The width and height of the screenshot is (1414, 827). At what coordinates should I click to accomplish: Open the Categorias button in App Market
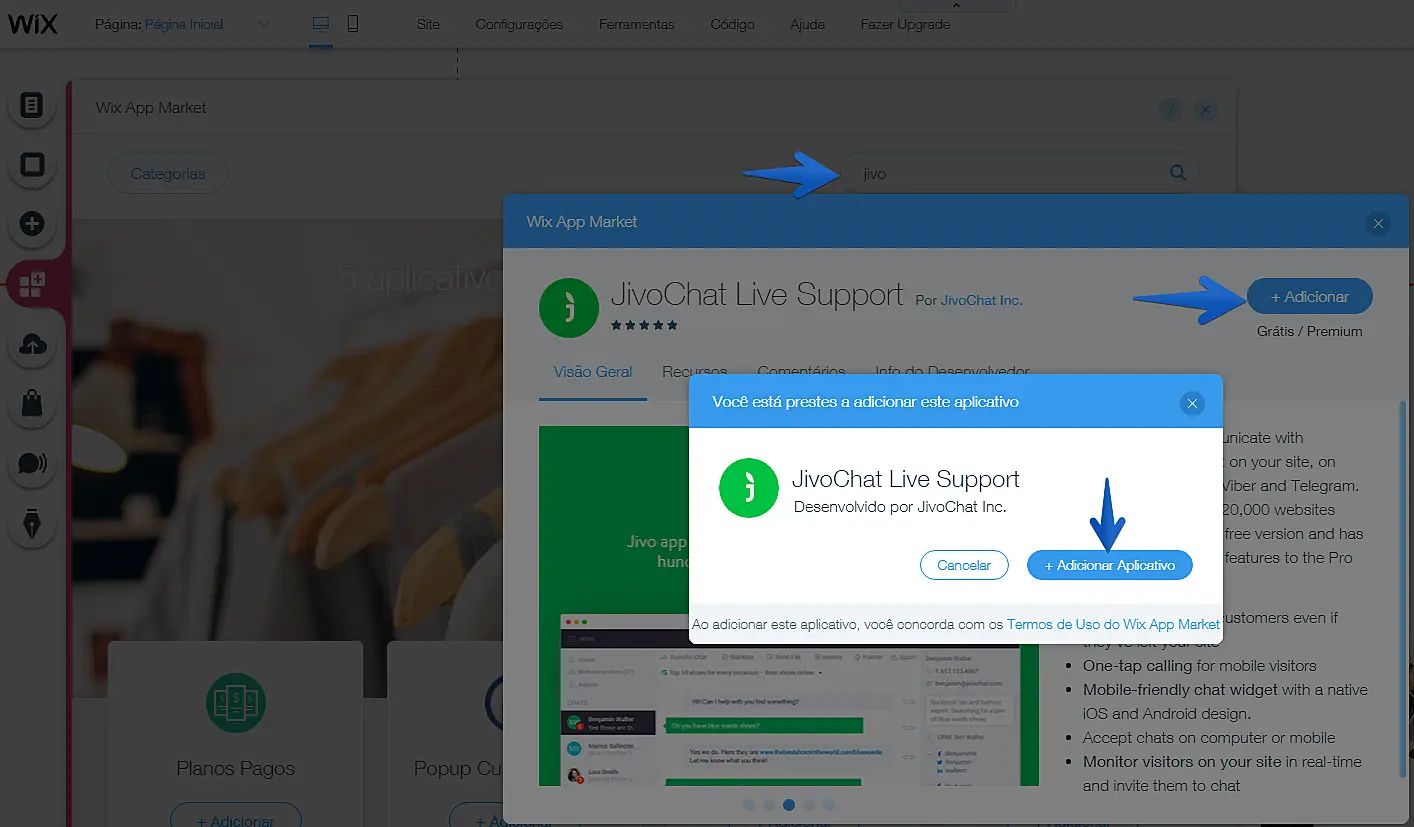click(168, 173)
